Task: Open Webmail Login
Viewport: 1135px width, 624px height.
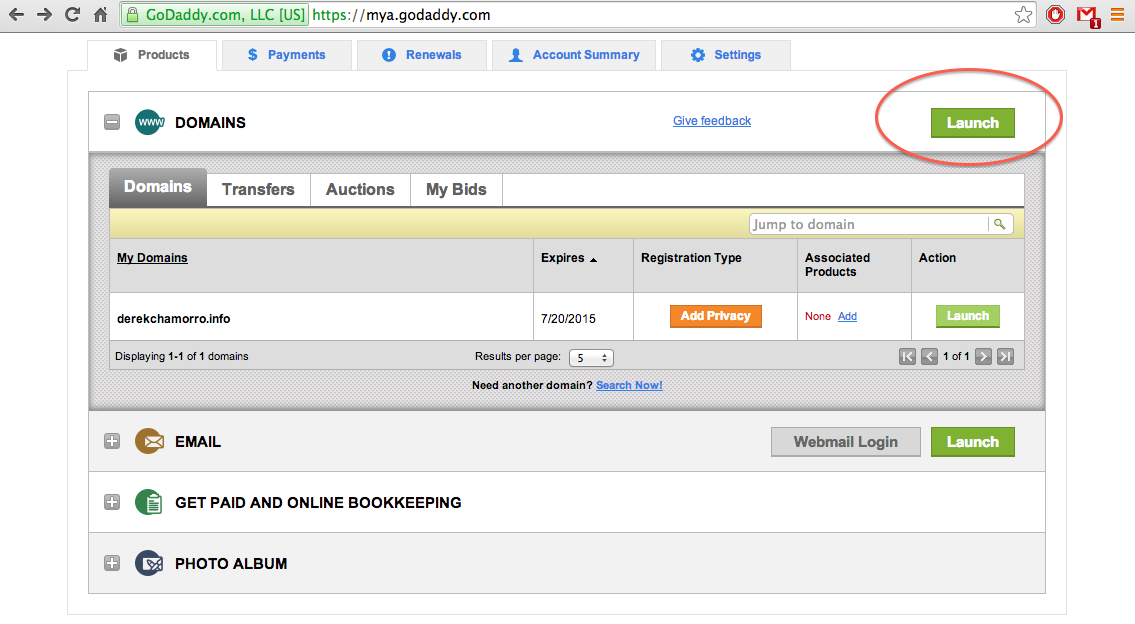Action: coord(845,442)
